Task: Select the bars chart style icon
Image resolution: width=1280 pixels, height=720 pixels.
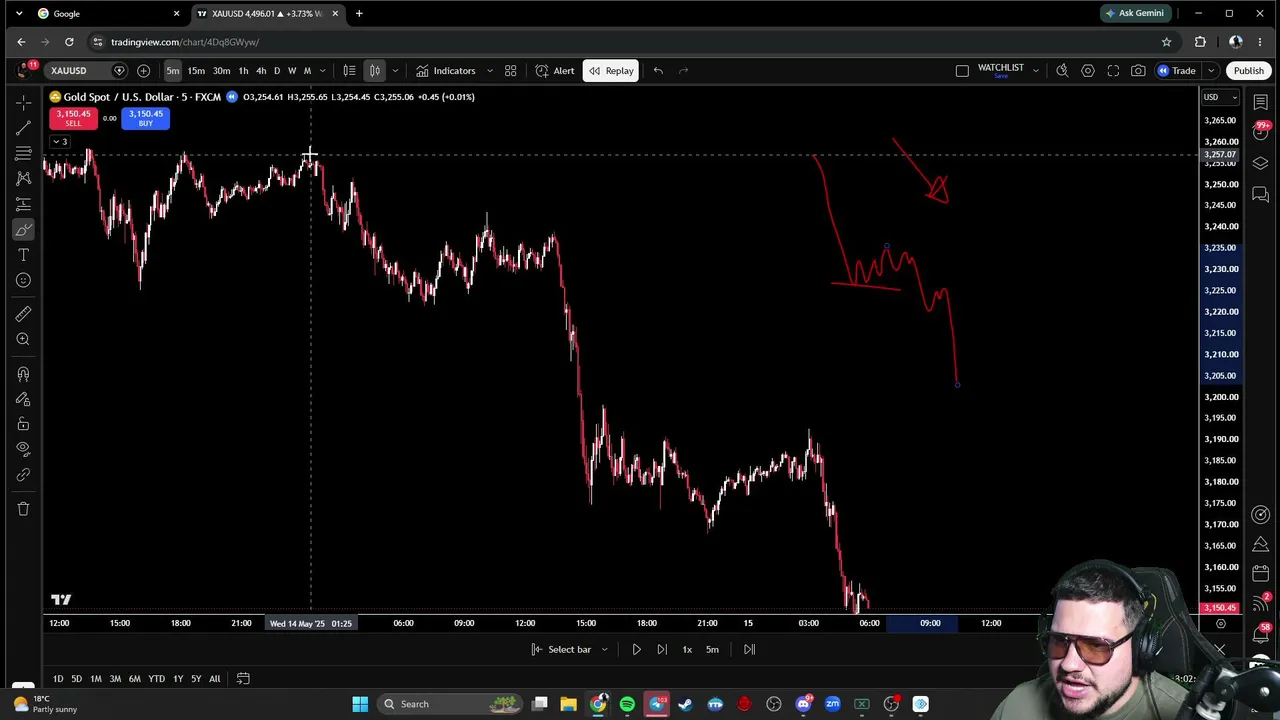Action: pos(349,71)
